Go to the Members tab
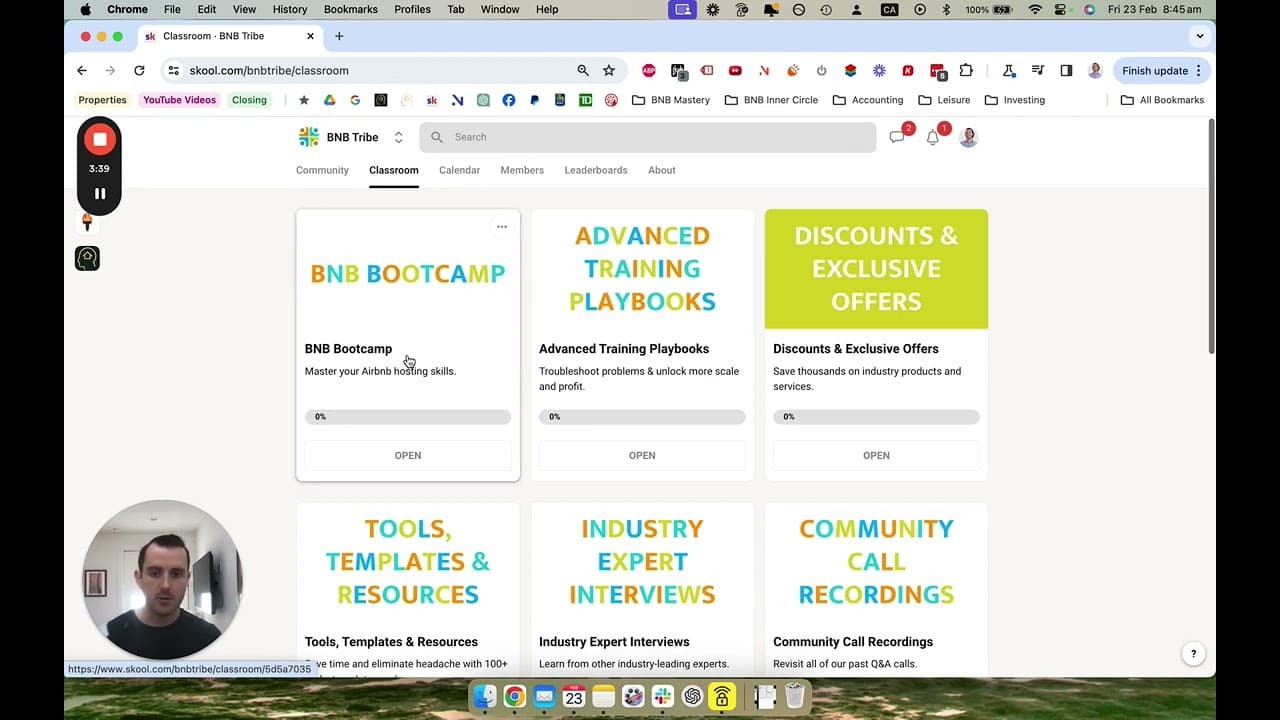1280x720 pixels. pyautogui.click(x=522, y=170)
